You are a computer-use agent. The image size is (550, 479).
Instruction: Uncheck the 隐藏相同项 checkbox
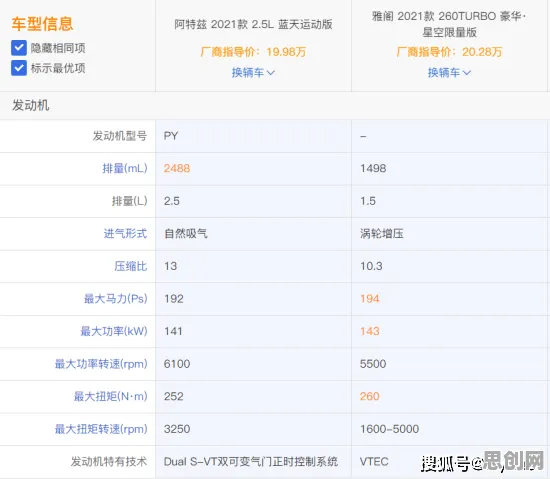pyautogui.click(x=19, y=48)
